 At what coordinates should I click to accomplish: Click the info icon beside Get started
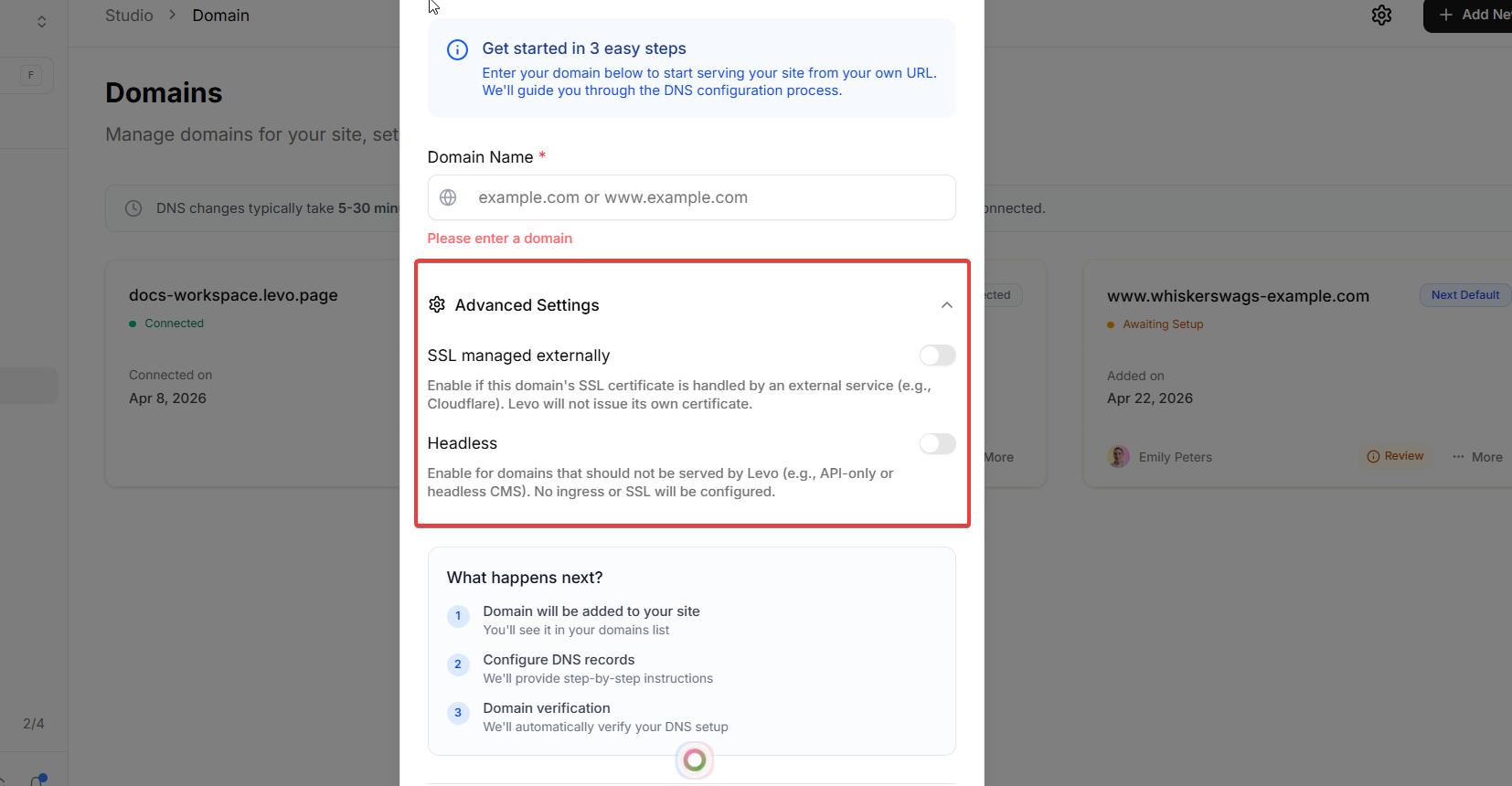click(x=457, y=50)
